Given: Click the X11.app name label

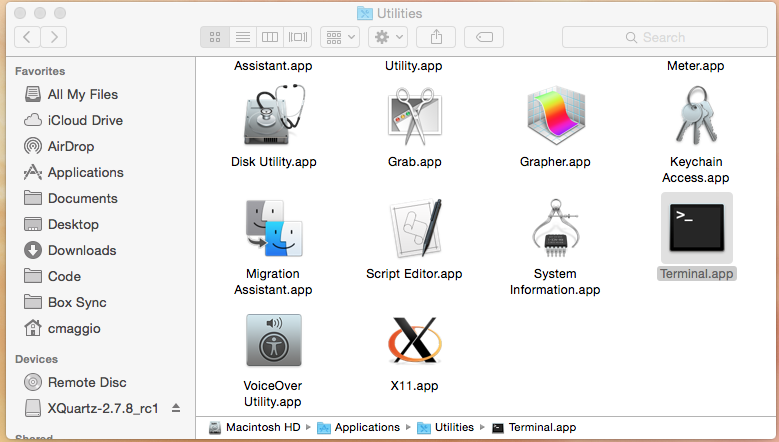Looking at the screenshot, I should tap(414, 386).
